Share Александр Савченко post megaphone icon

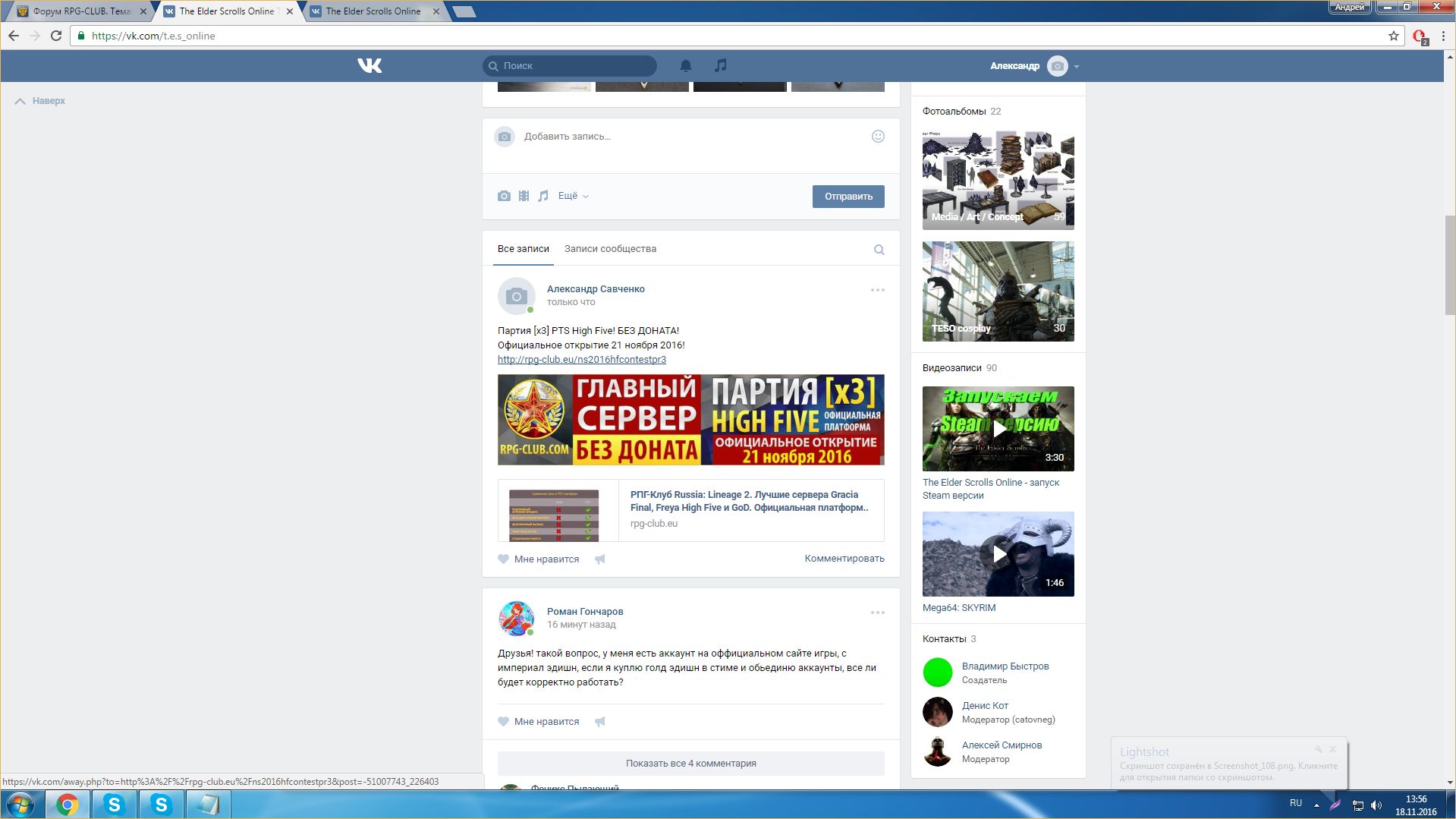[x=600, y=559]
